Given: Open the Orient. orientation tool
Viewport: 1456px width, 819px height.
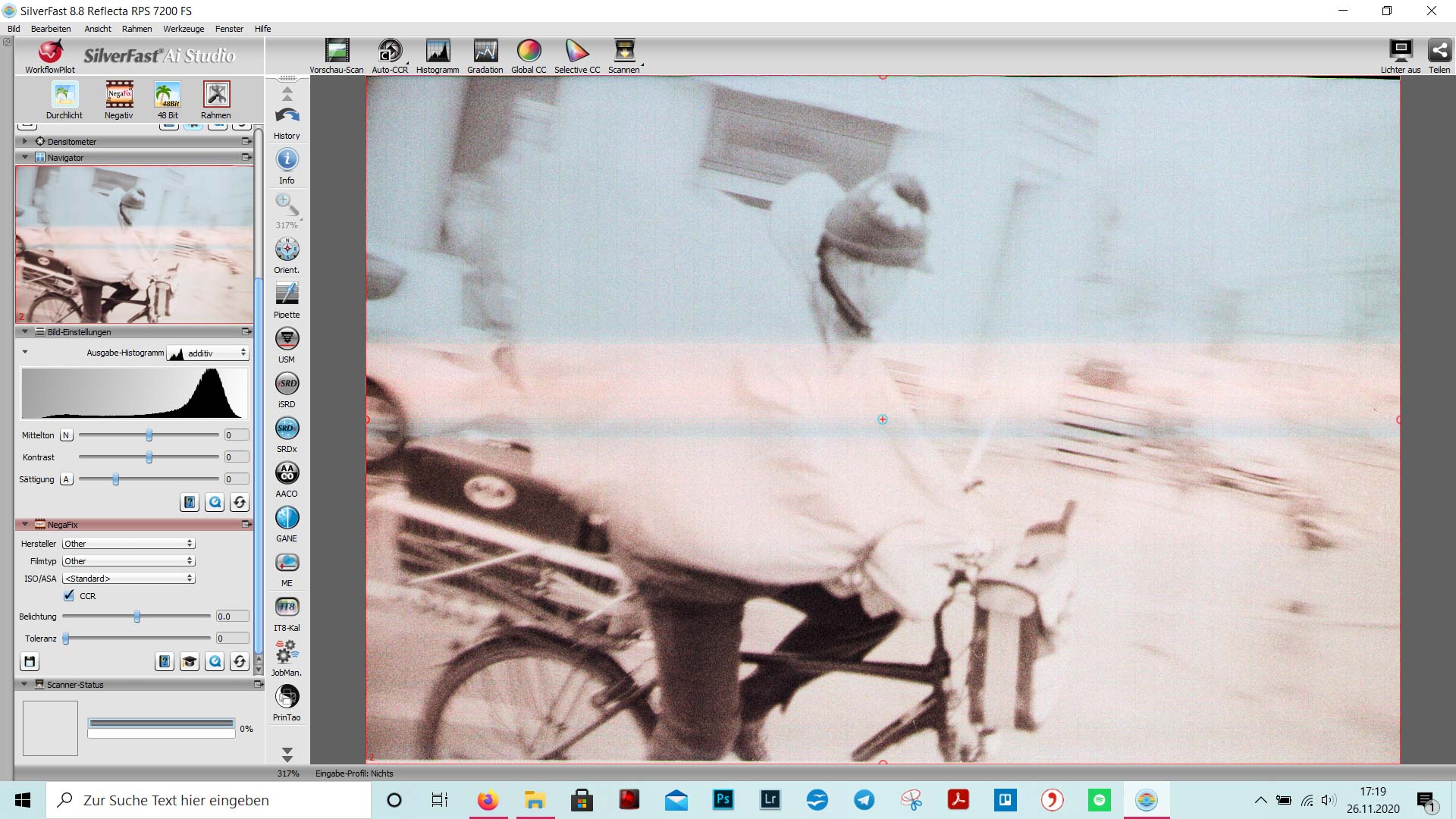Looking at the screenshot, I should coord(287,255).
